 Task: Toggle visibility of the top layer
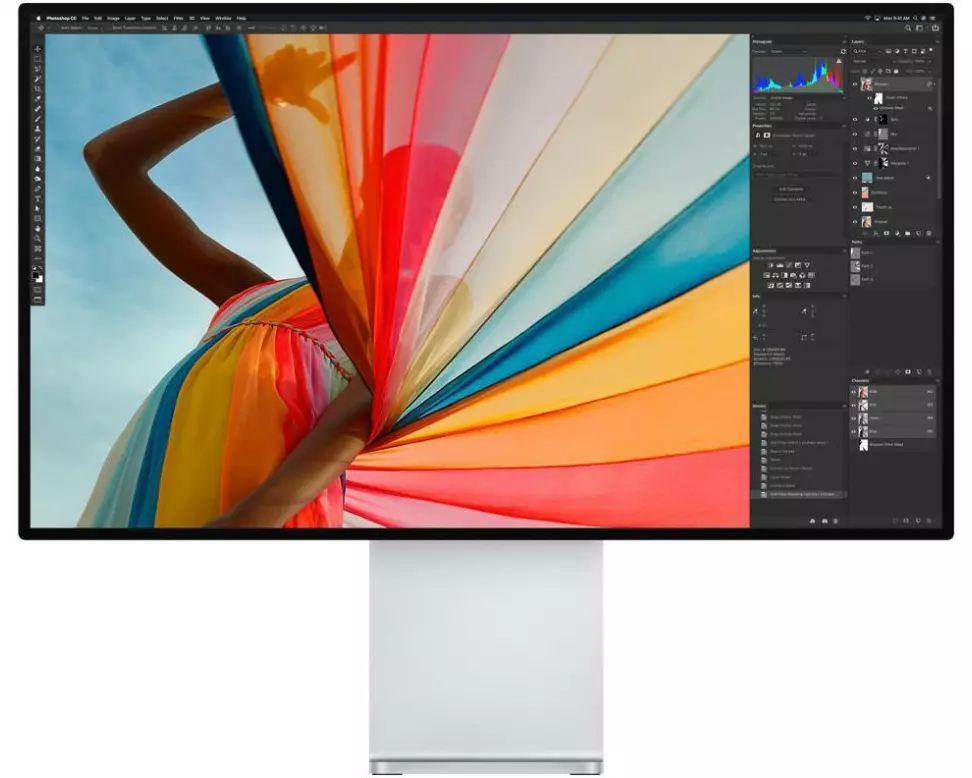[x=855, y=85]
